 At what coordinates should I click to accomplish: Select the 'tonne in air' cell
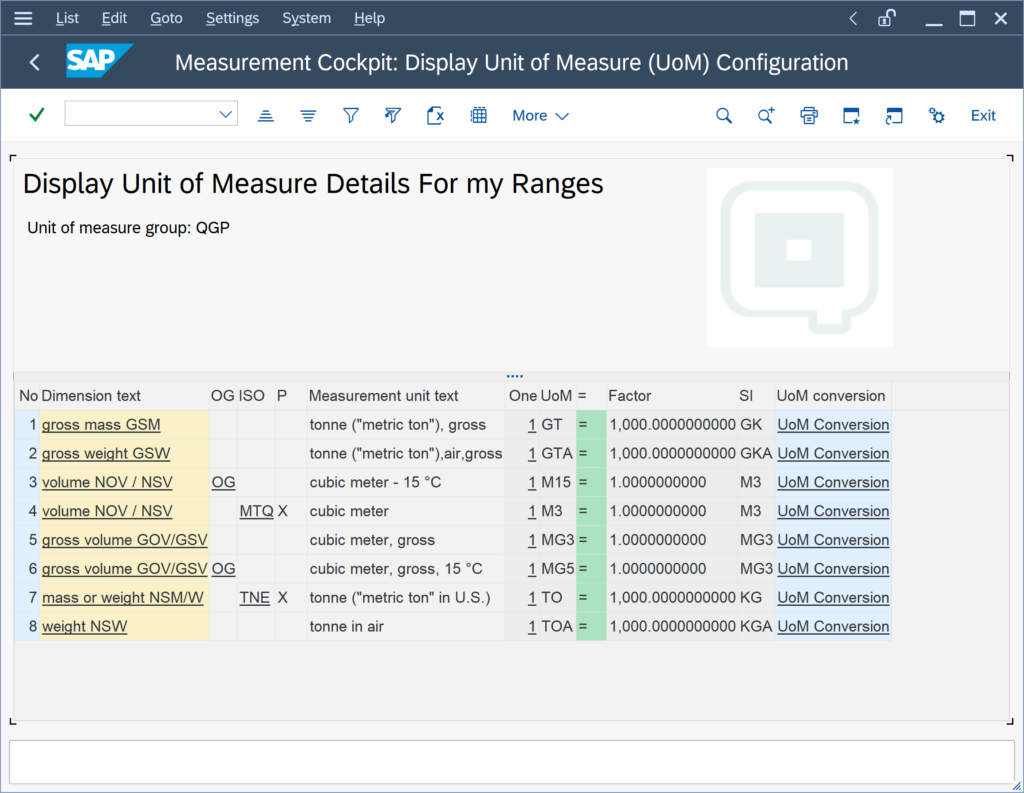tap(405, 626)
